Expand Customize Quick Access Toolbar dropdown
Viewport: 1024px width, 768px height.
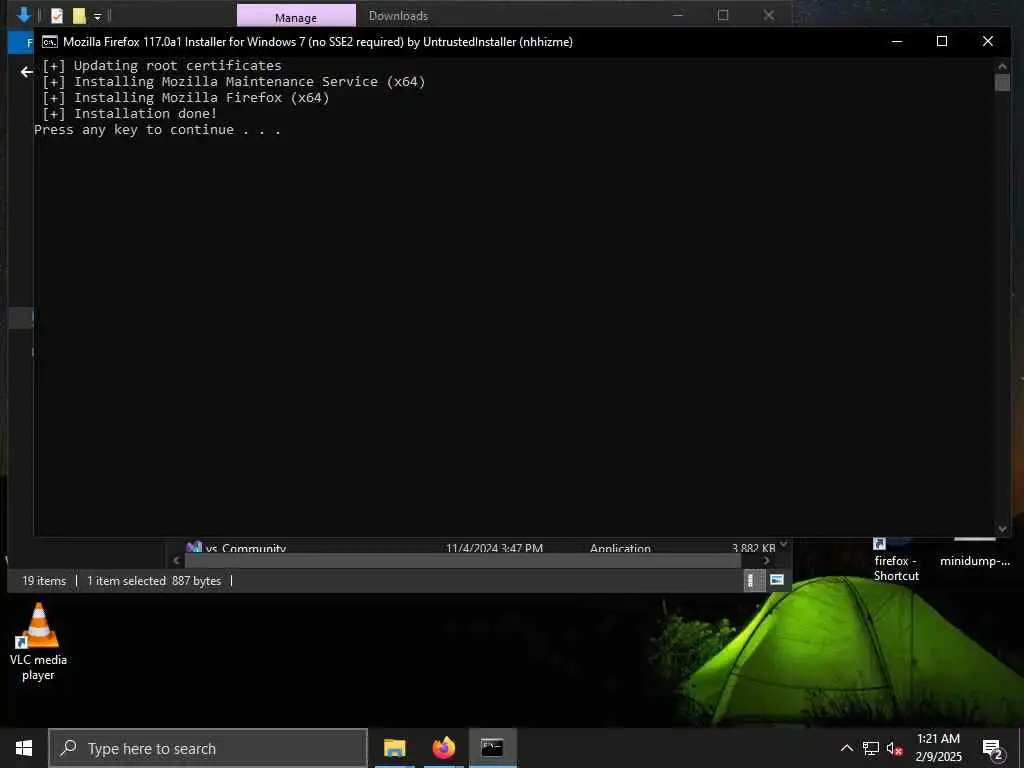[x=97, y=16]
